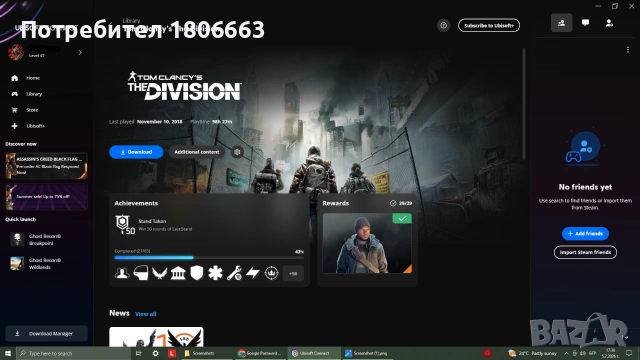Click the blue Download button
Screen dimensions: 640x360
click(136, 152)
